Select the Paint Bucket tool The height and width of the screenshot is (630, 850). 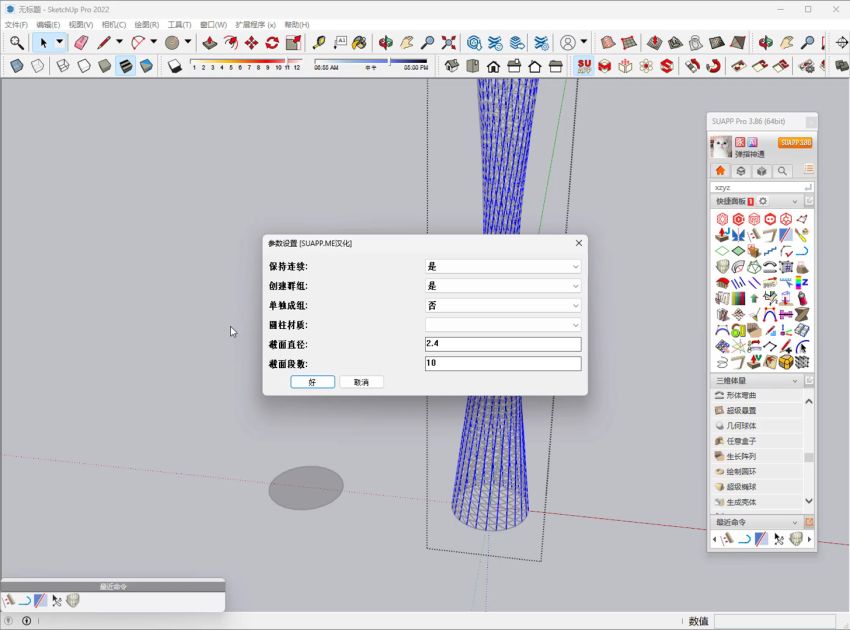359,42
